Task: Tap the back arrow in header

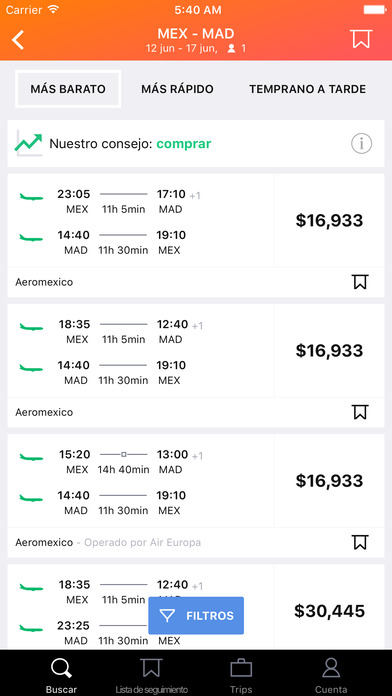Action: point(18,40)
